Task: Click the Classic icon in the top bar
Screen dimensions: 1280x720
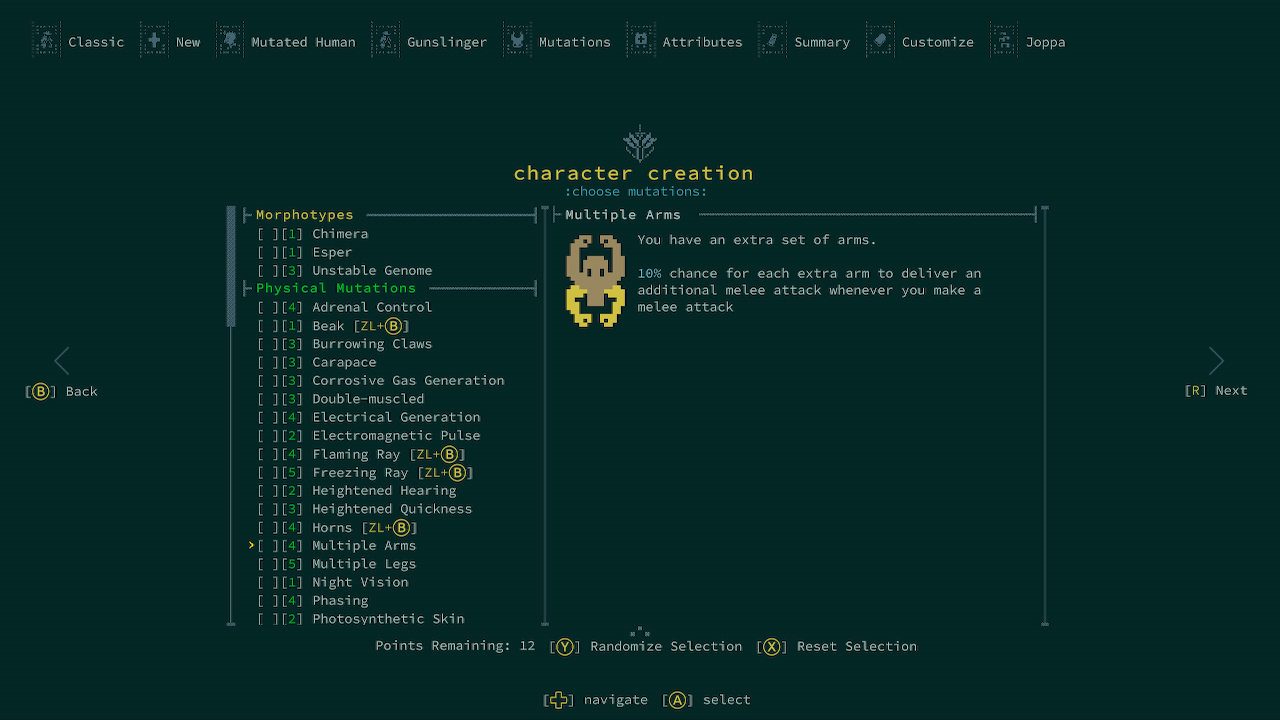Action: (46, 41)
